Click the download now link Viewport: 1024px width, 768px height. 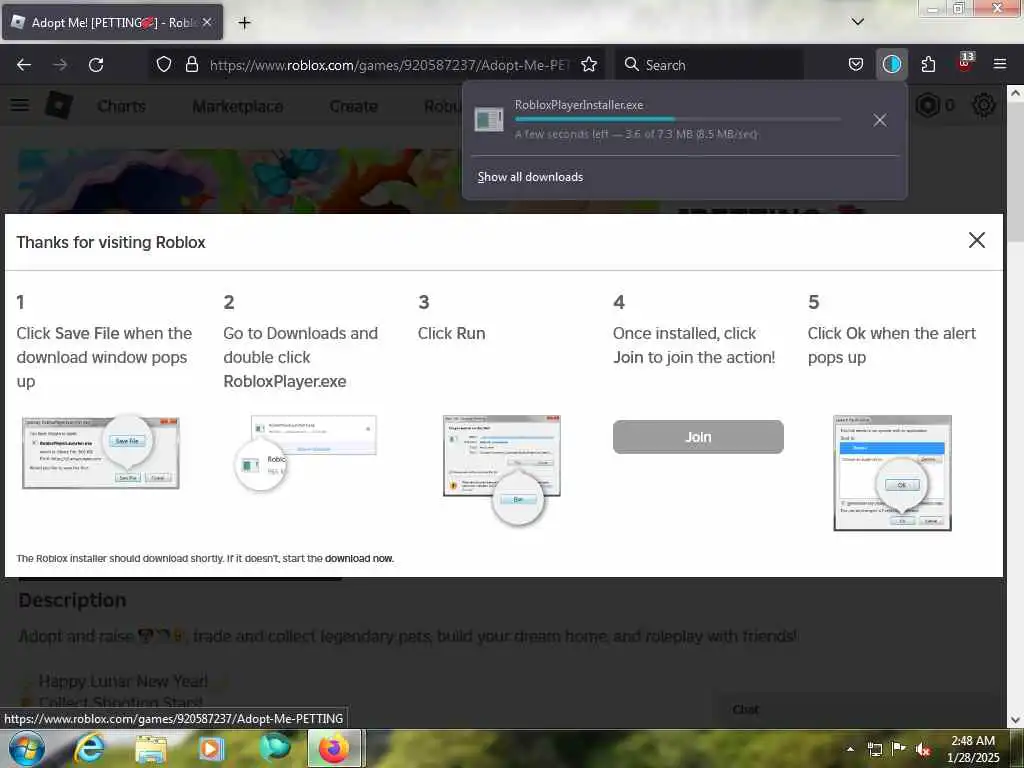(x=359, y=558)
